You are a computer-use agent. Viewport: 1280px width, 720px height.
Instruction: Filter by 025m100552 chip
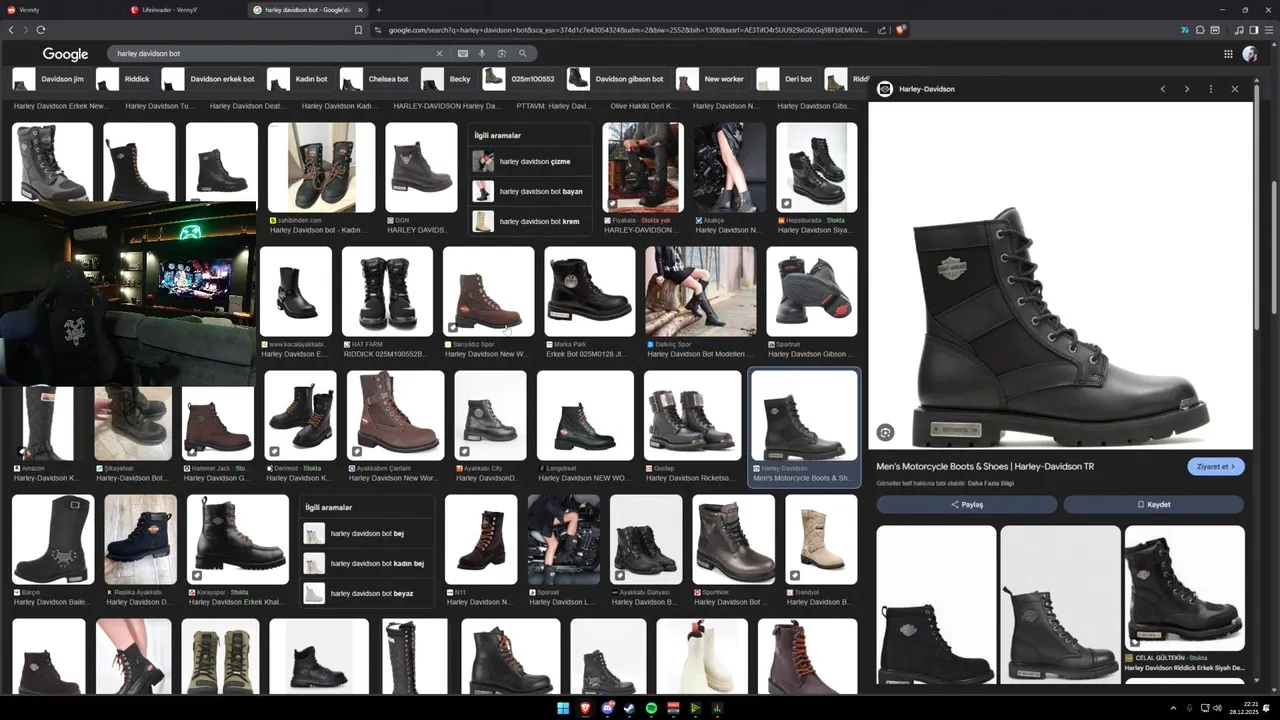coord(520,79)
